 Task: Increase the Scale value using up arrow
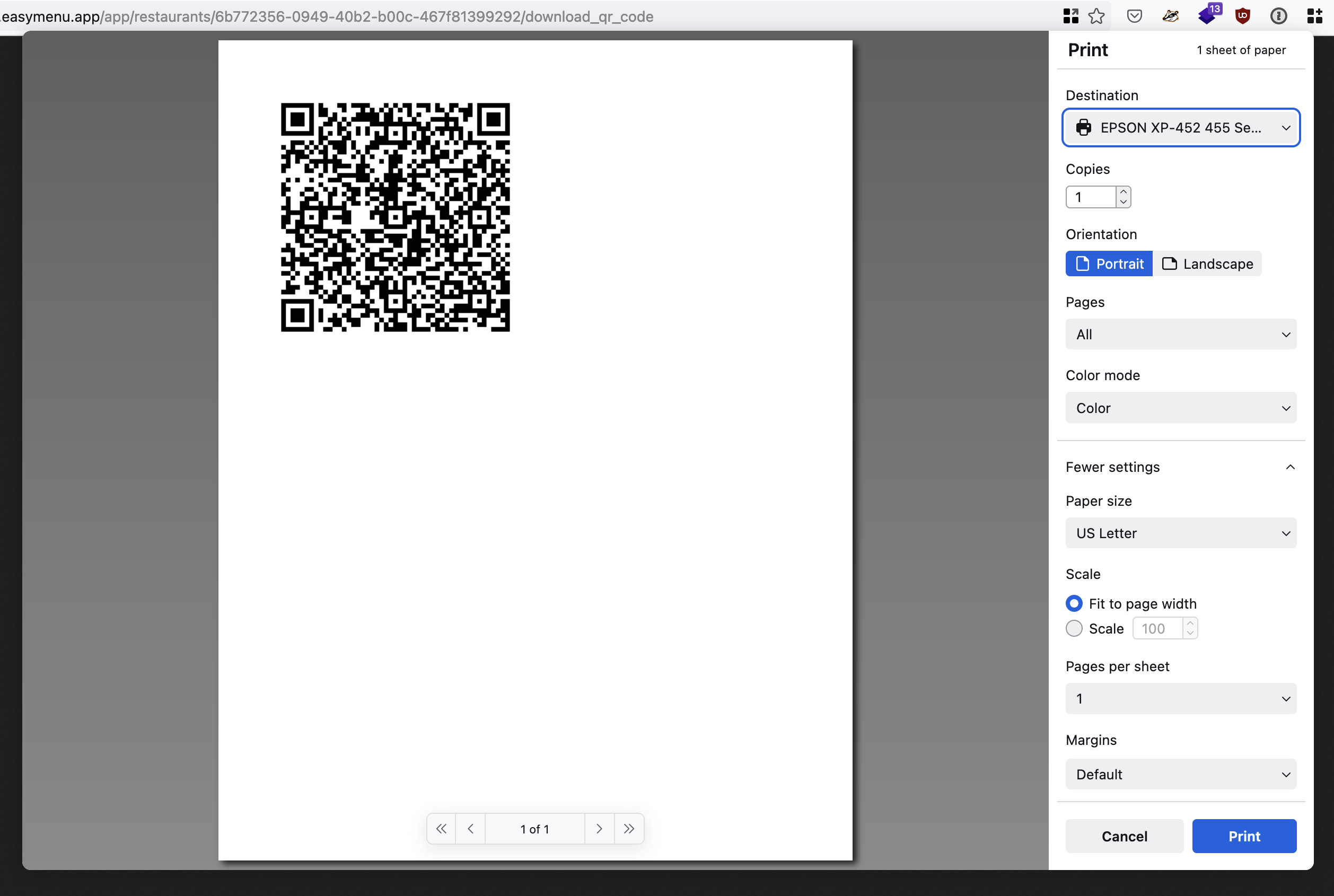(1190, 623)
